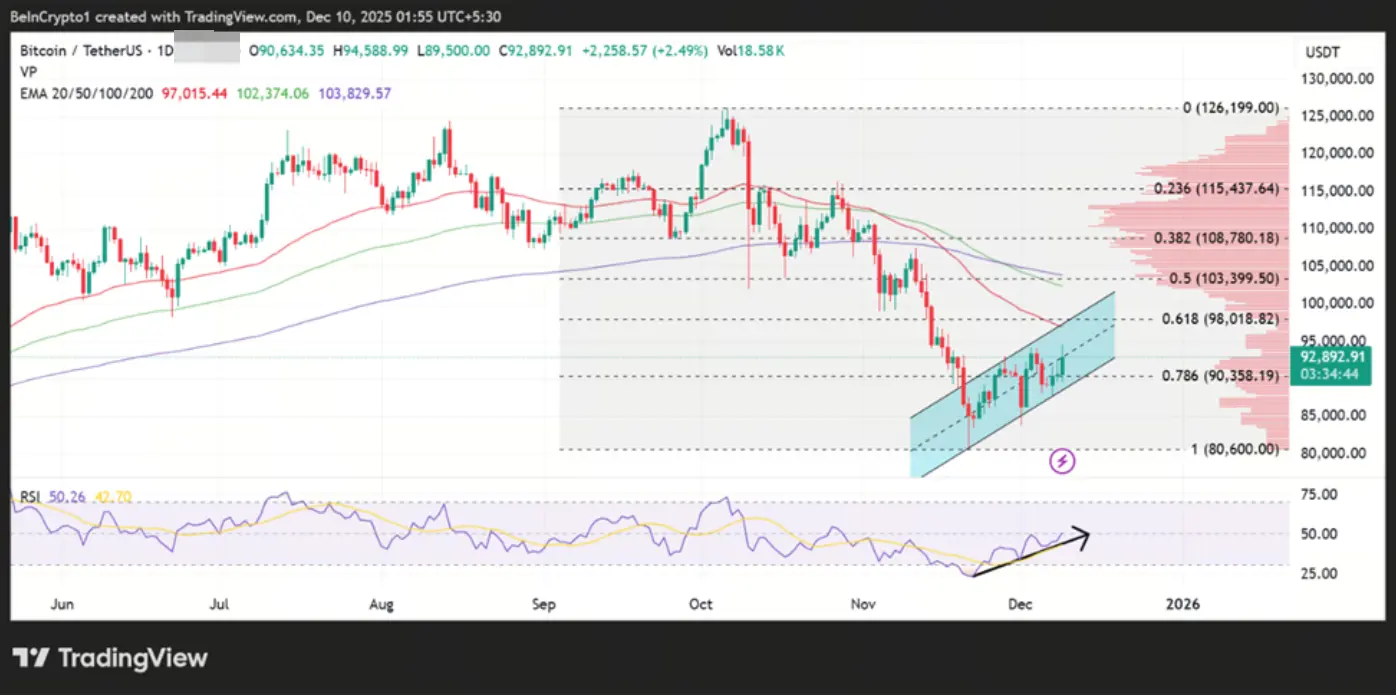The image size is (1396, 696).
Task: Click the 85,000.00 price axis label
Action: (x=1332, y=415)
